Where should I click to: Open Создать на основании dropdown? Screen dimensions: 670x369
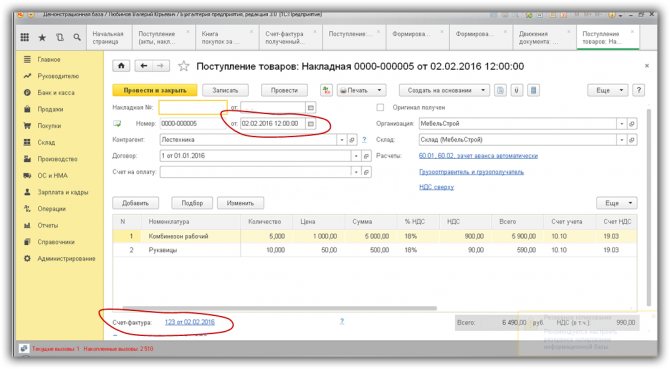[444, 91]
